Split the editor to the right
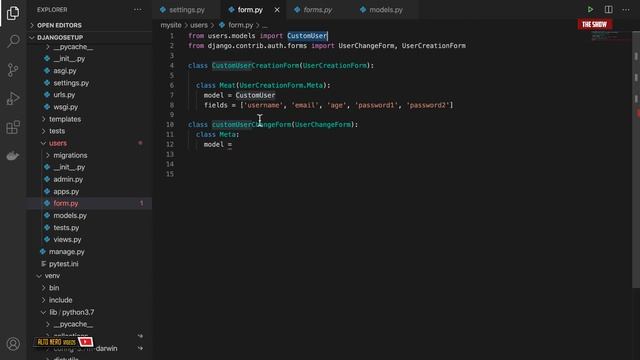The height and width of the screenshot is (360, 640). coord(608,9)
